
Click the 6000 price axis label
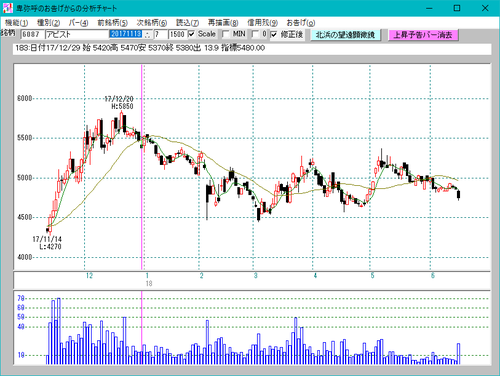tap(24, 98)
